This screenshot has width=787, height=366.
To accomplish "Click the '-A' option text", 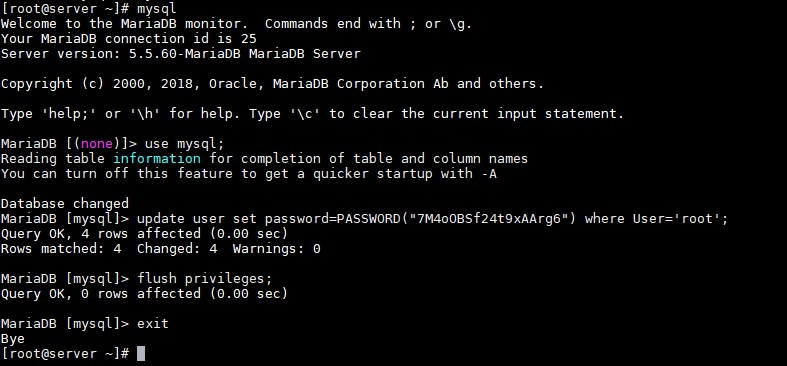I will pos(488,174).
